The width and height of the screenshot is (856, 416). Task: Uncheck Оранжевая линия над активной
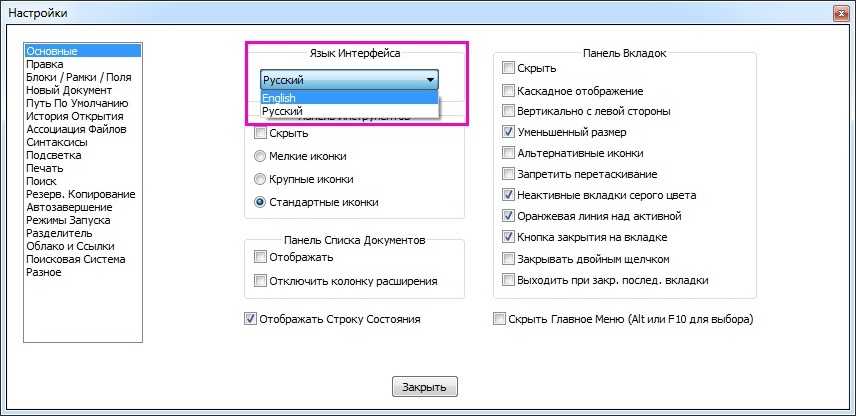[x=509, y=216]
